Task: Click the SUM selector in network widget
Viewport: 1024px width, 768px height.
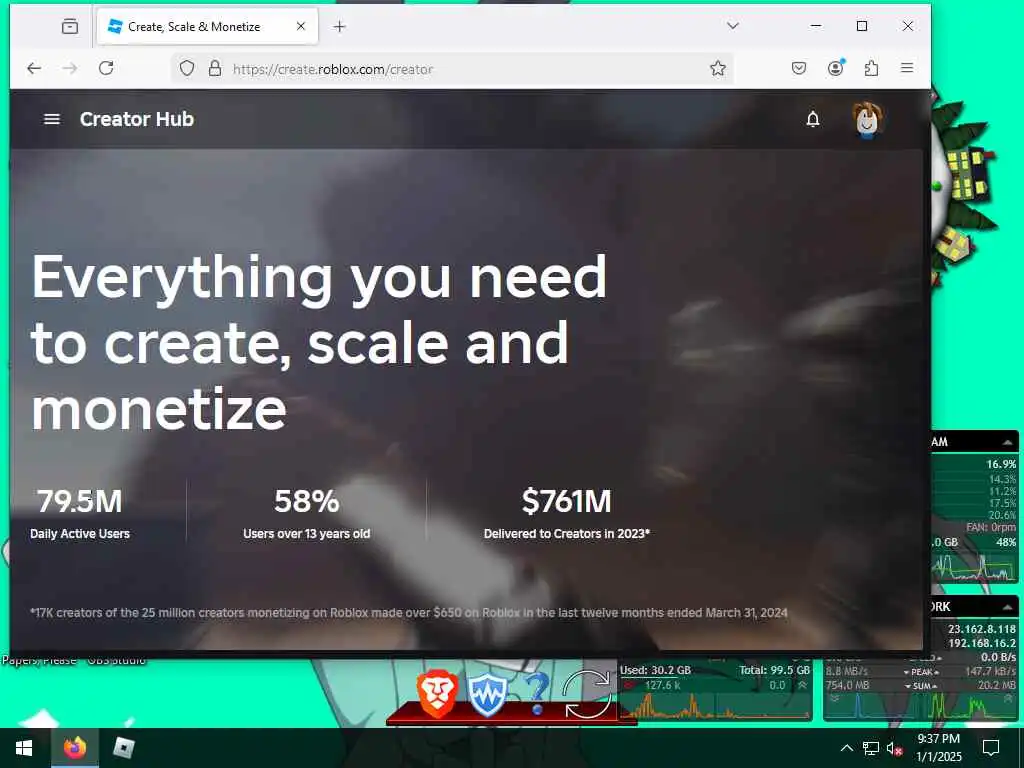Action: [x=921, y=686]
